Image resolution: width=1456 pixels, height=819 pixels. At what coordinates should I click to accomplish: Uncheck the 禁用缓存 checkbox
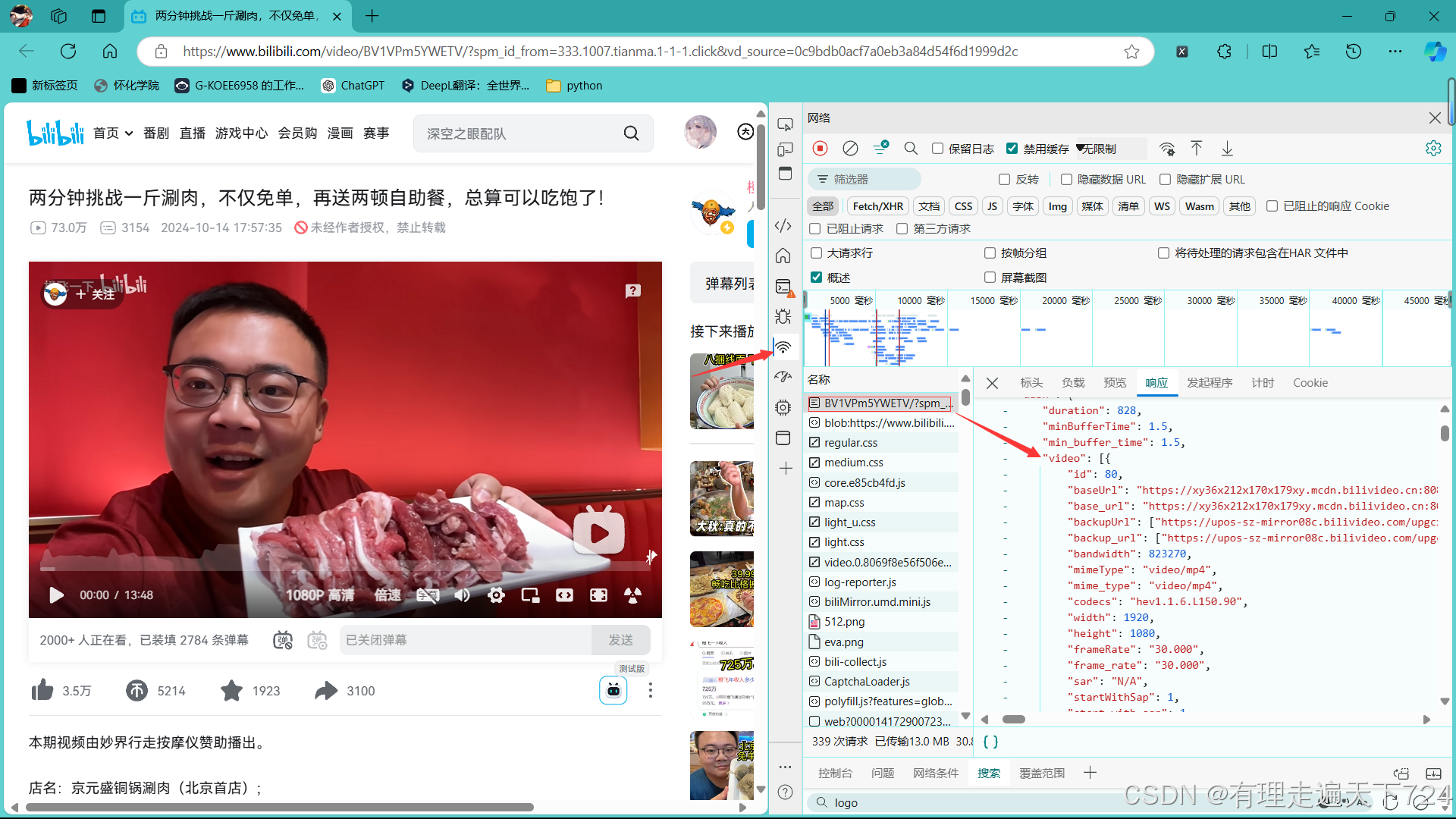[x=1012, y=149]
